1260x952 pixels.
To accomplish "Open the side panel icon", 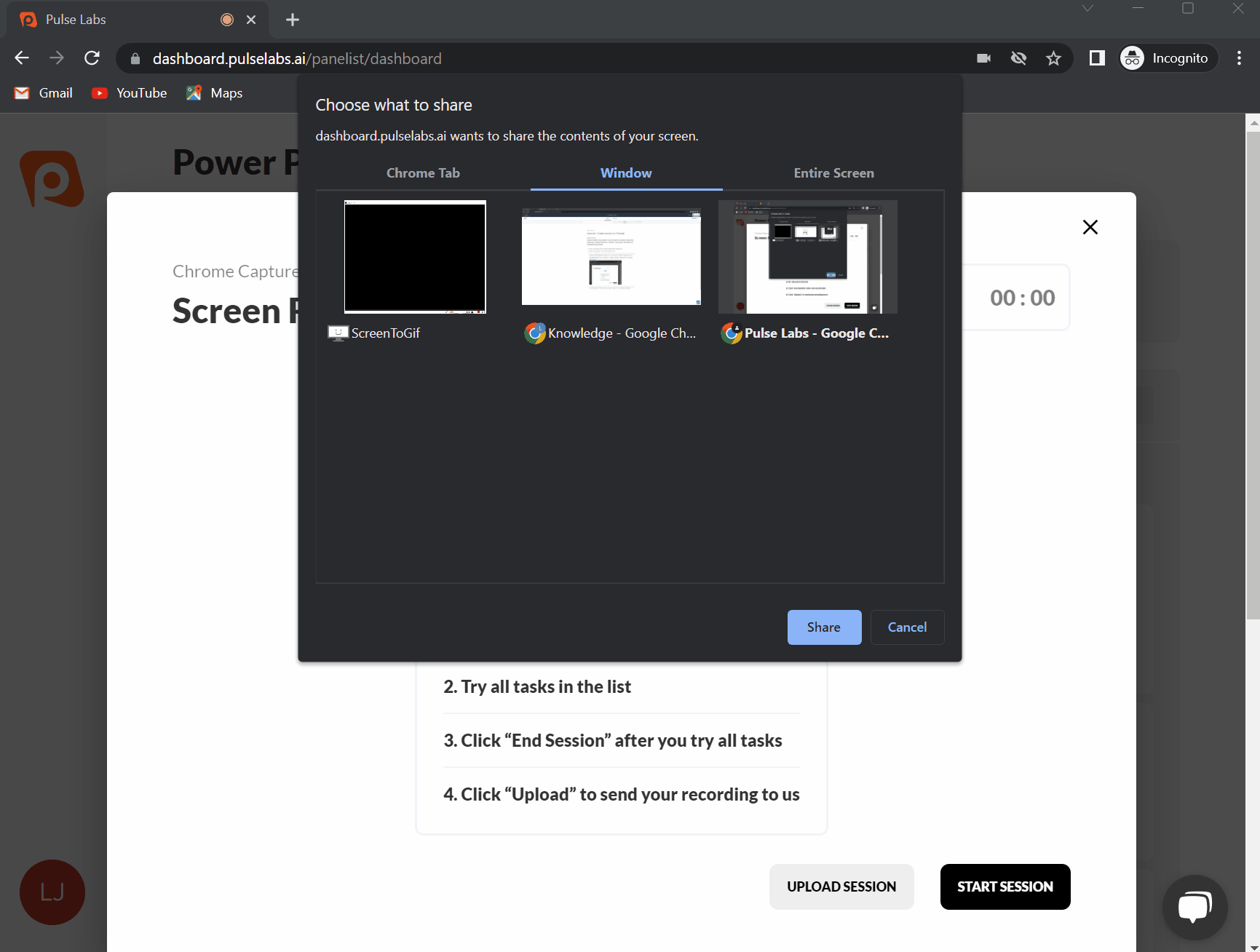I will 1097,58.
